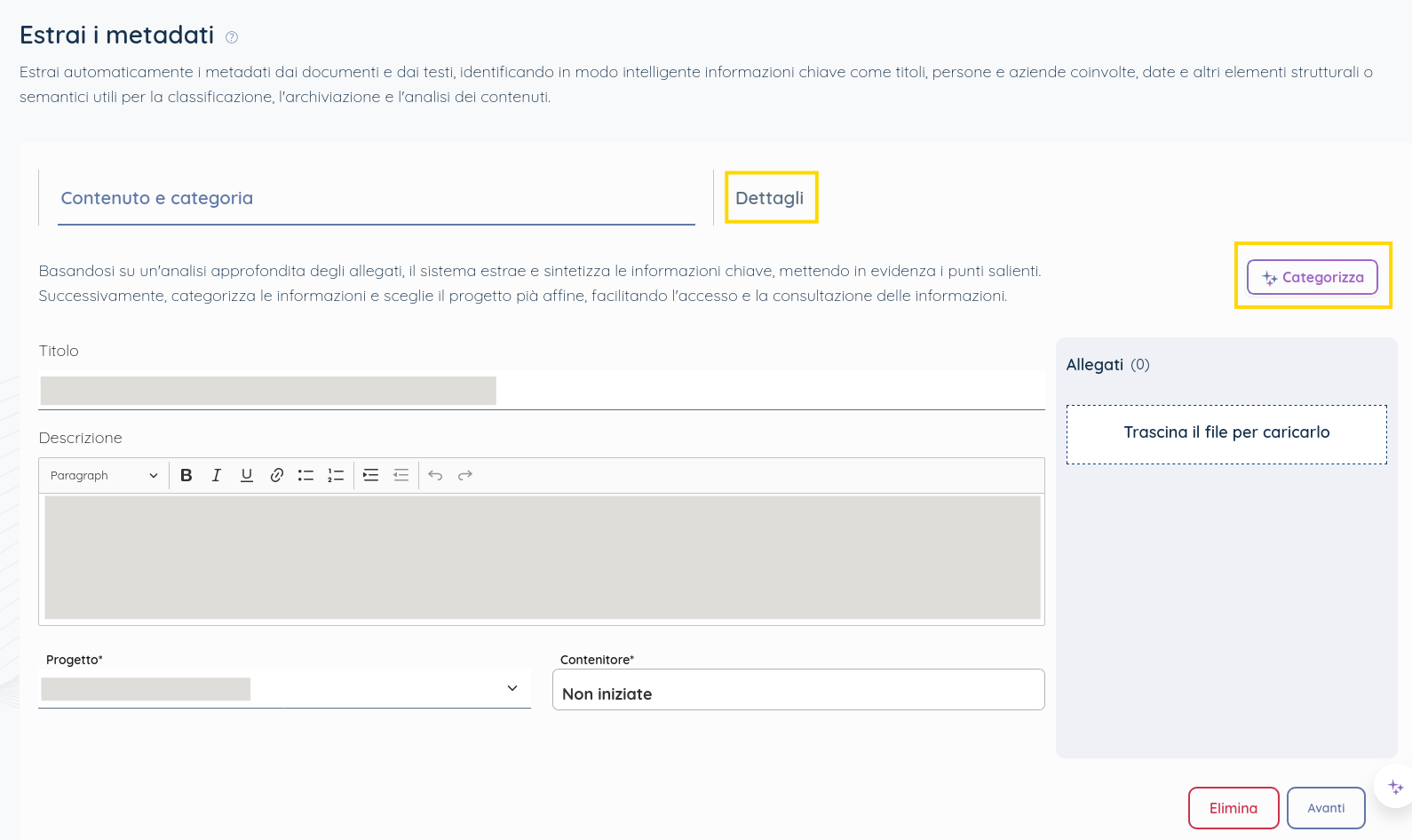Redo the last edit in editor

pos(465,475)
